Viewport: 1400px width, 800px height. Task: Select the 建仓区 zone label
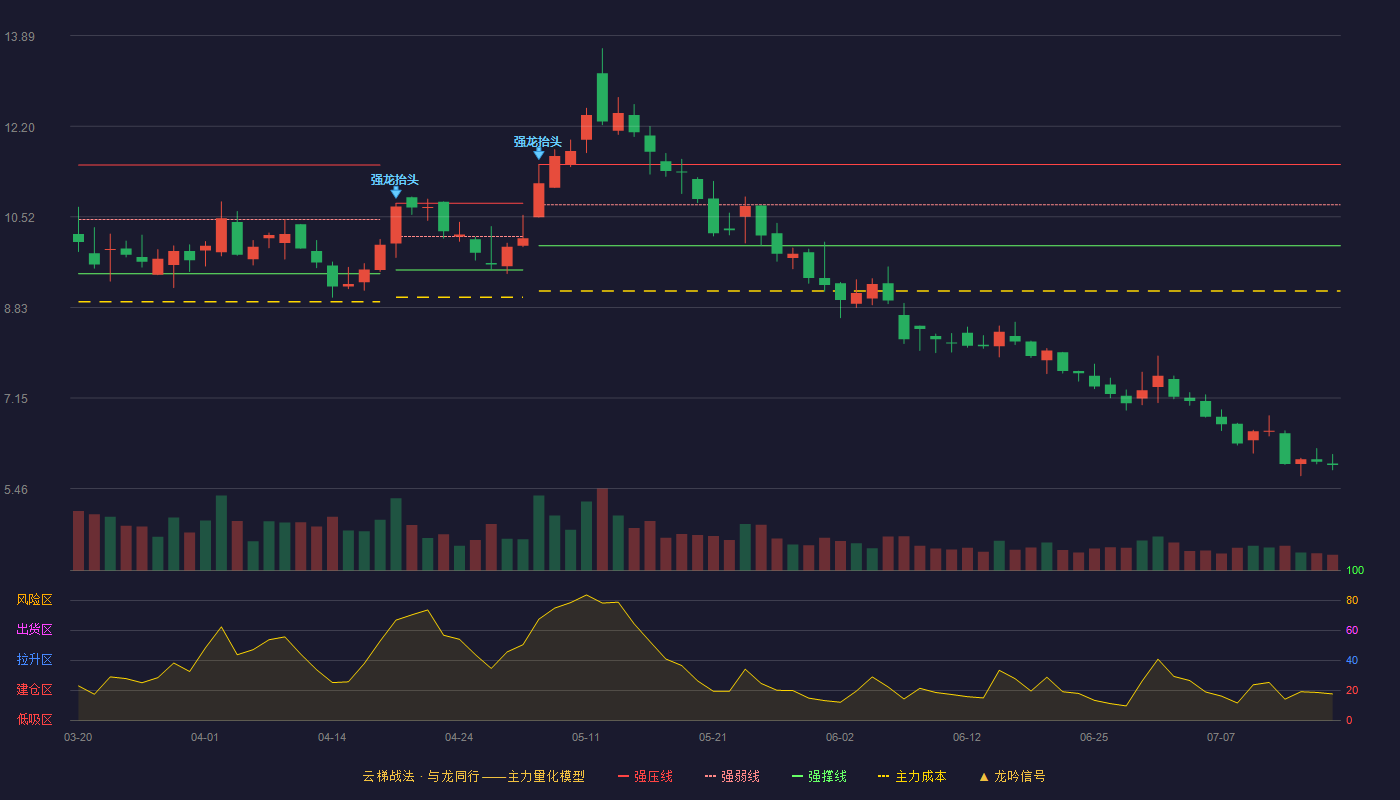(34, 690)
